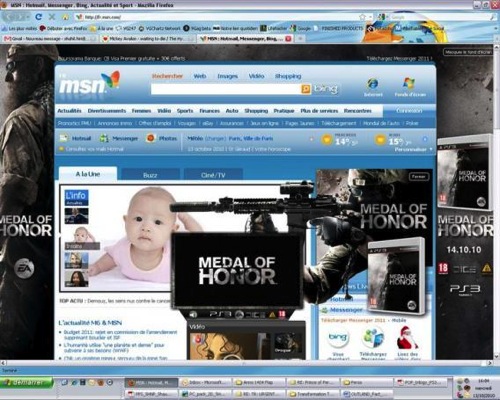Viewport: 500px width, 400px height.
Task: Open the FINISHED PRODUCTS bookmark
Action: tap(339, 28)
